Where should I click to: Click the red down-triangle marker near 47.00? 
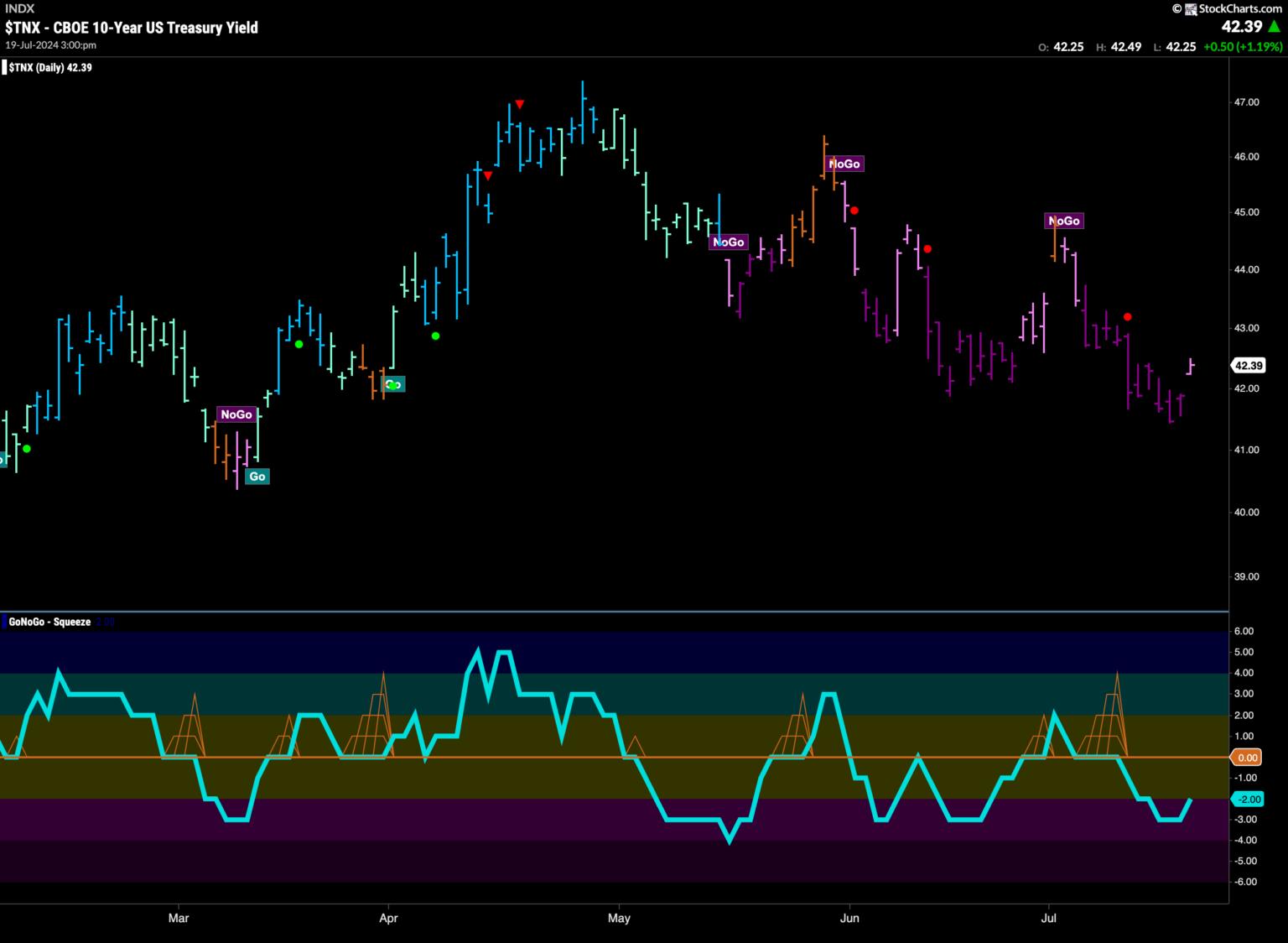(520, 104)
